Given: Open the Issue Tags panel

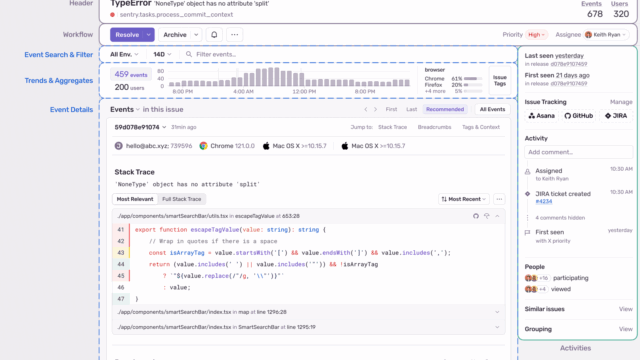Looking at the screenshot, I should click(x=500, y=80).
